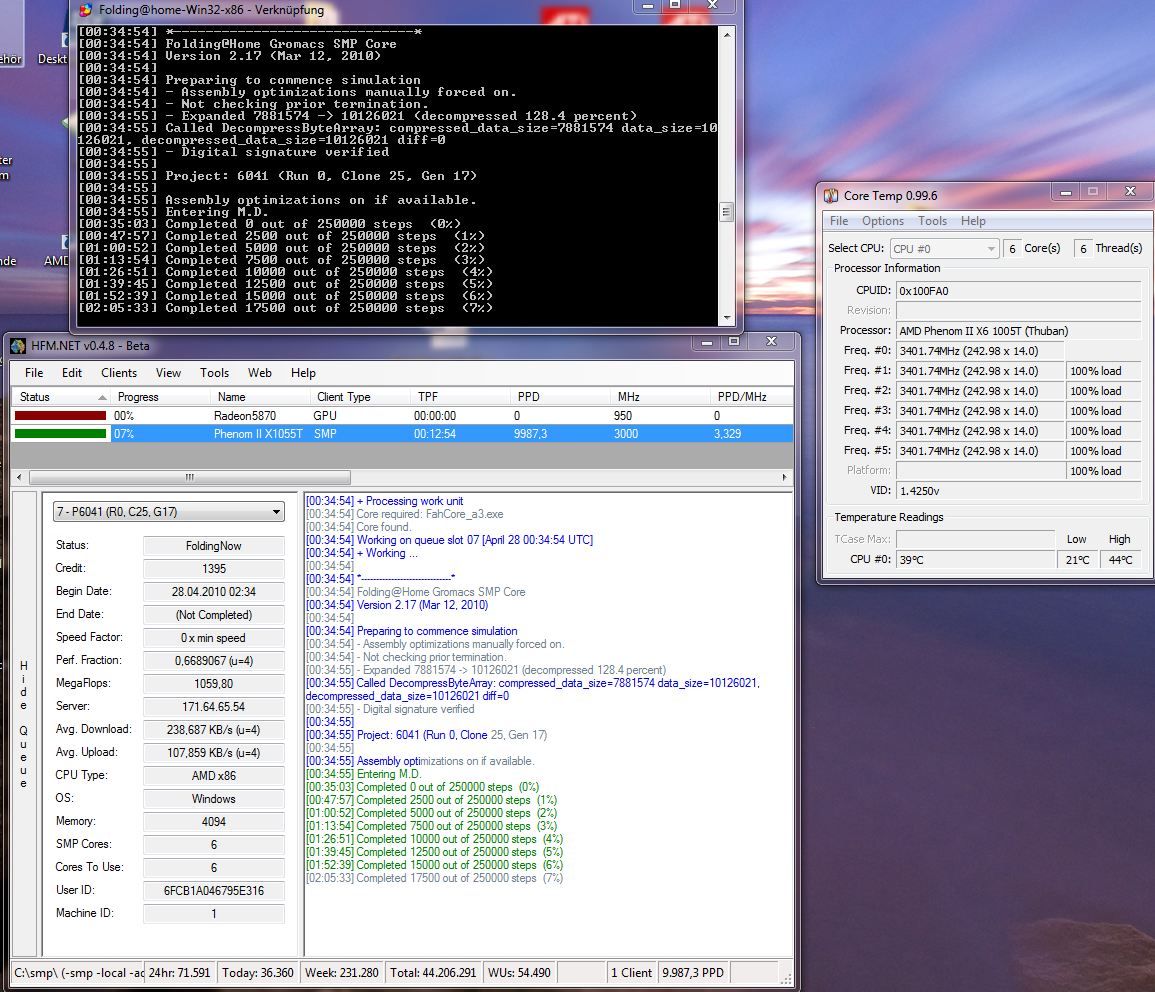Open the Edit menu in HFM.NET

tap(71, 373)
